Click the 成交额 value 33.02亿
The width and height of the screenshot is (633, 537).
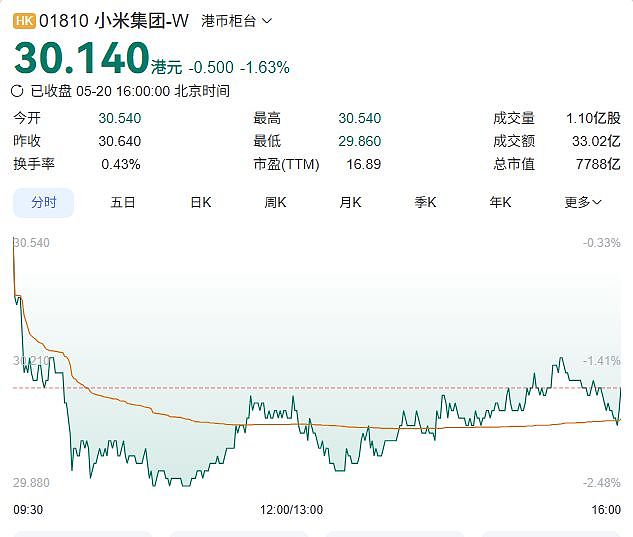[596, 141]
